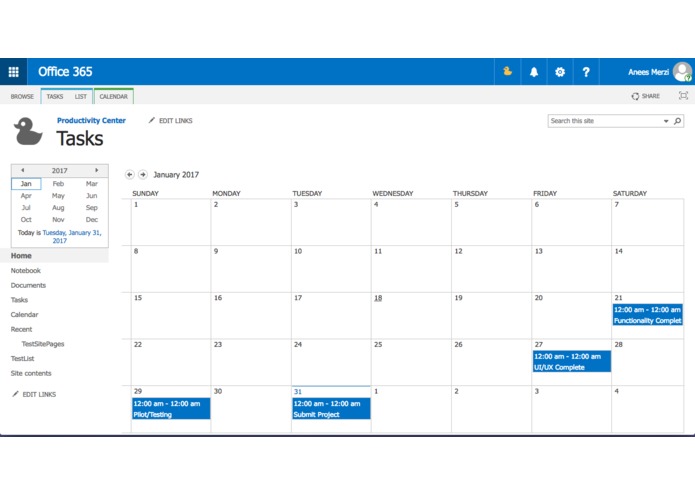Image resolution: width=695 pixels, height=494 pixels.
Task: Click pencil icon of top EDIT LINKS
Action: click(152, 121)
